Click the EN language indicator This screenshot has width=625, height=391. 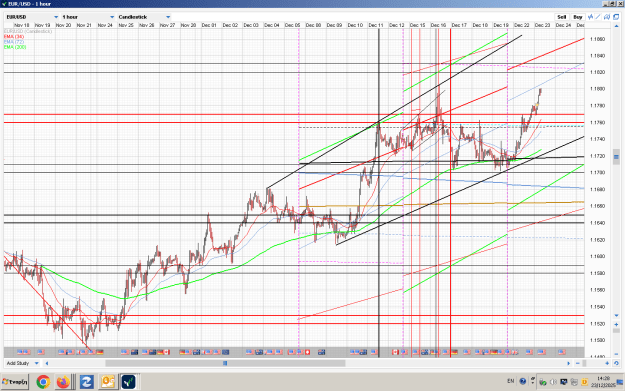pyautogui.click(x=511, y=381)
